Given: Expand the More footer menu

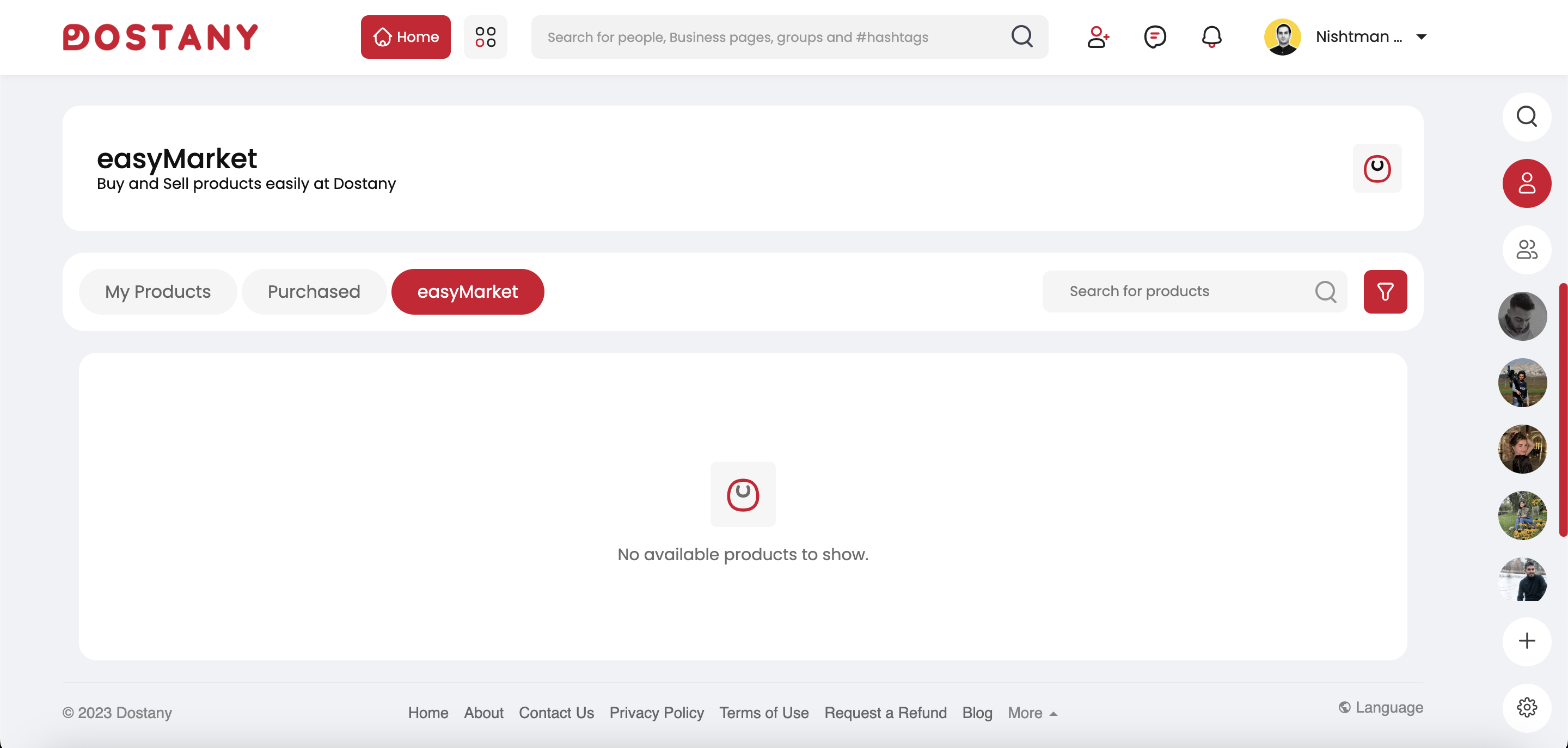Looking at the screenshot, I should [1032, 713].
